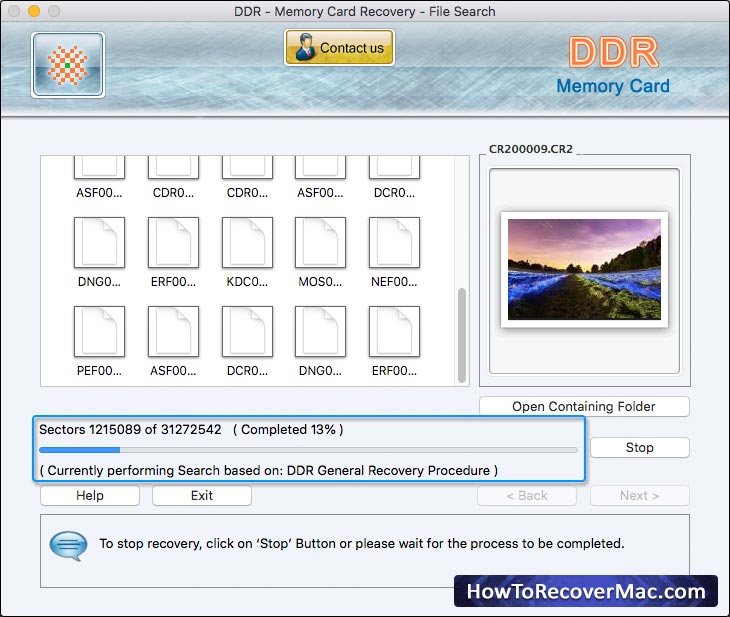The width and height of the screenshot is (730, 617).
Task: Open the Help button
Action: (x=90, y=495)
